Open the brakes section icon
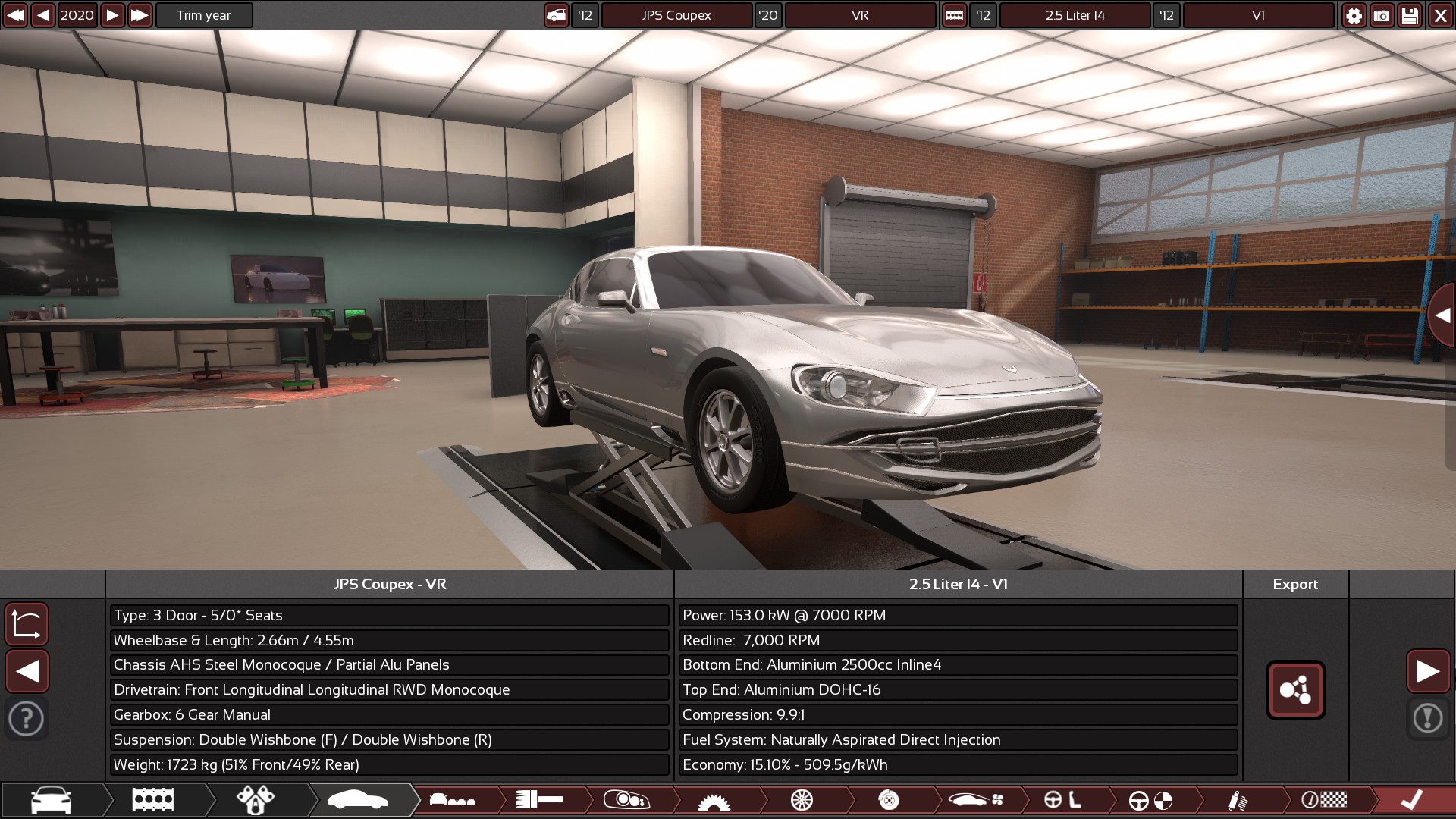 pyautogui.click(x=889, y=800)
